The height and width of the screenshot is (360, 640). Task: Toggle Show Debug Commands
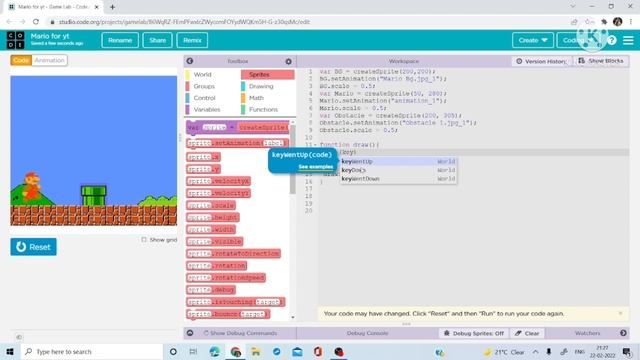point(240,333)
